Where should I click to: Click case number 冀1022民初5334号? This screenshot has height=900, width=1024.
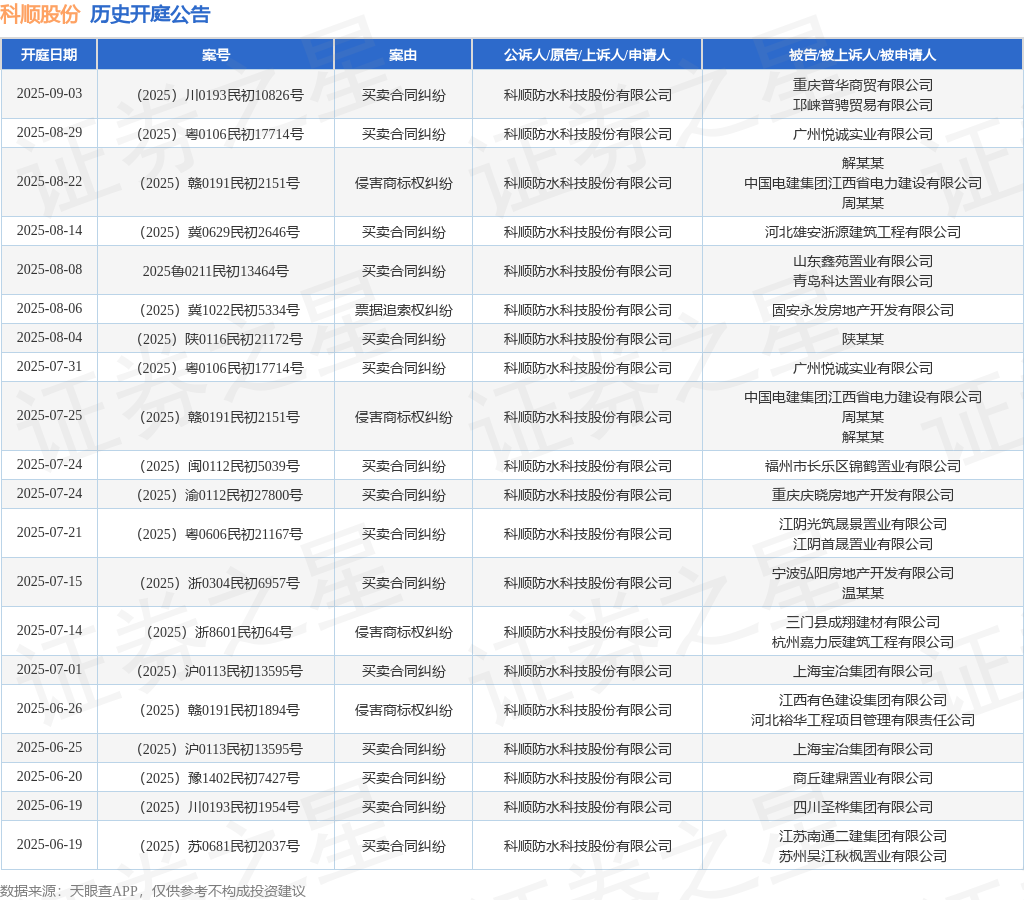tap(220, 310)
